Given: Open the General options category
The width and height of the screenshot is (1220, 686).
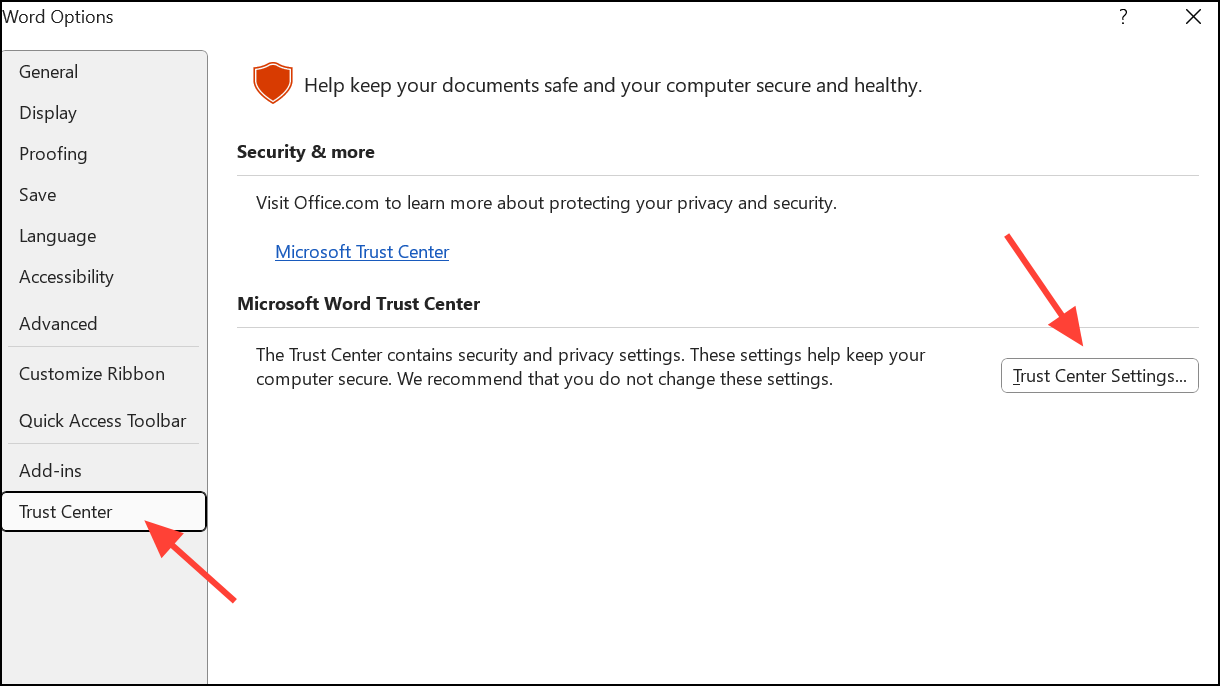Looking at the screenshot, I should click(104, 72).
